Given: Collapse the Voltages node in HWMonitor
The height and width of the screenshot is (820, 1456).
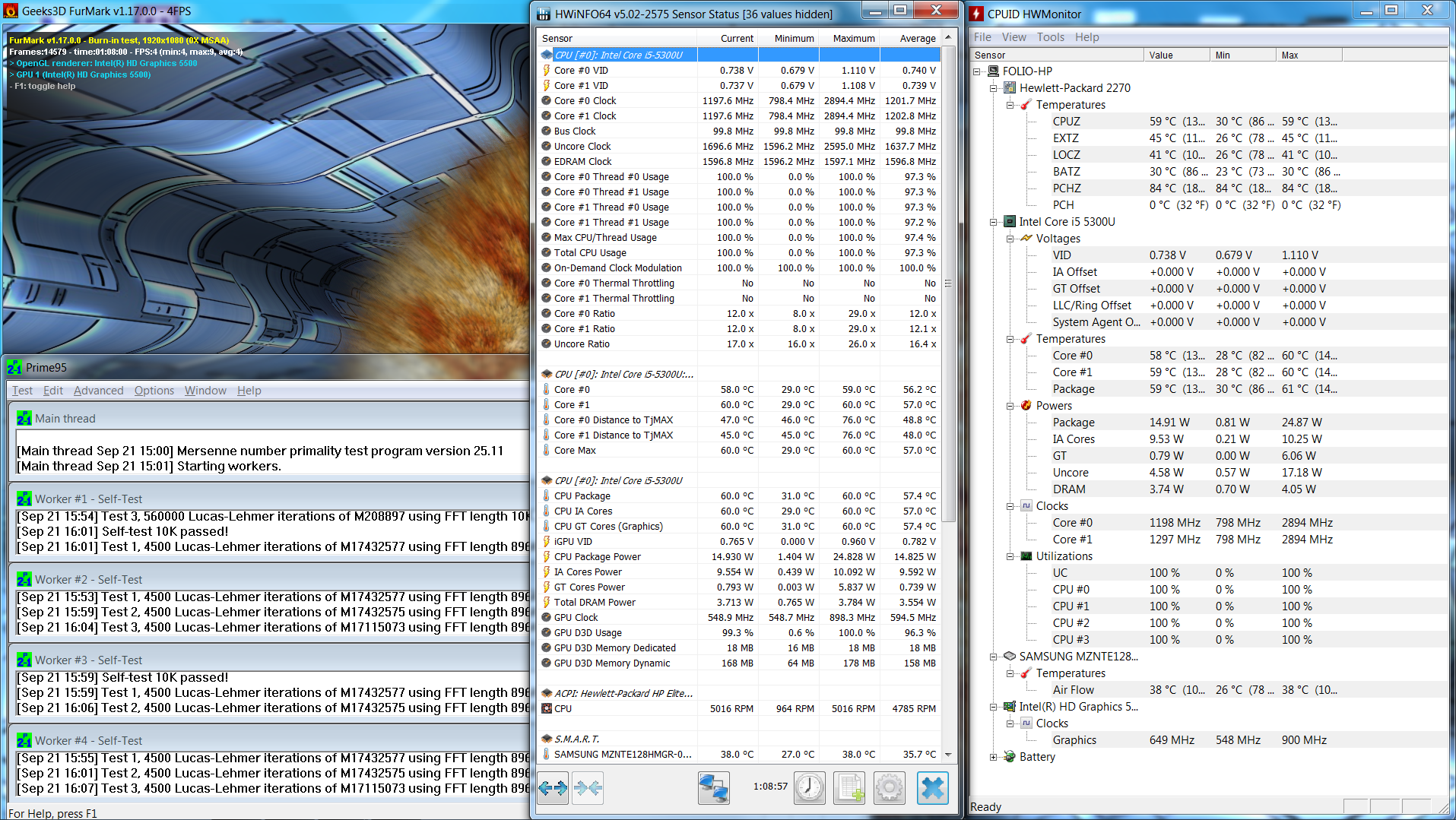Looking at the screenshot, I should [1010, 239].
